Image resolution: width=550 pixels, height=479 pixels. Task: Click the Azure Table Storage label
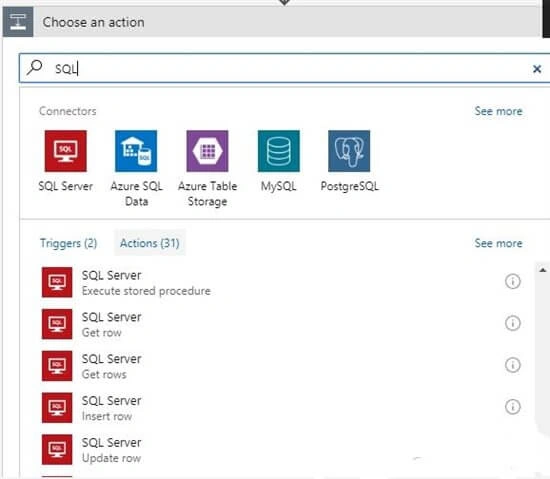(x=207, y=194)
